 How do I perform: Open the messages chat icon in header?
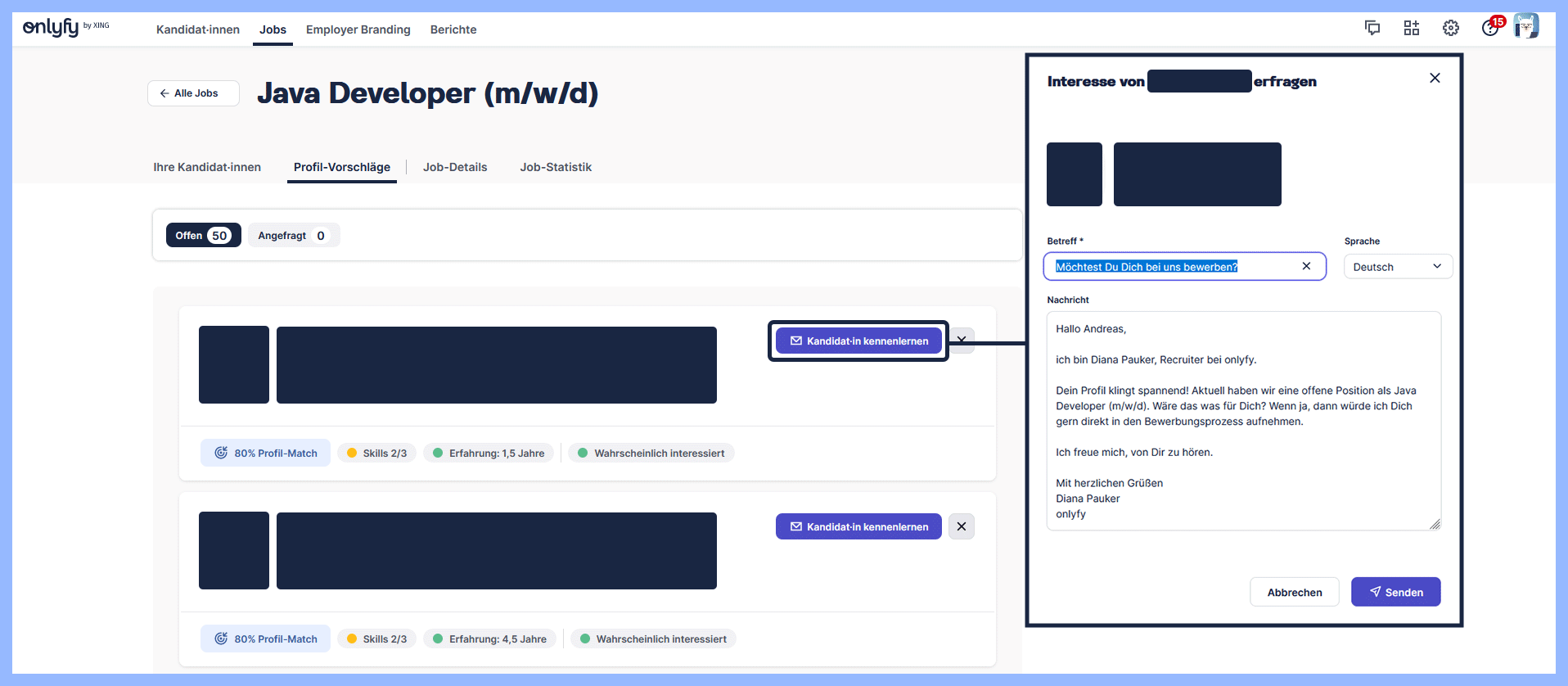pyautogui.click(x=1372, y=29)
